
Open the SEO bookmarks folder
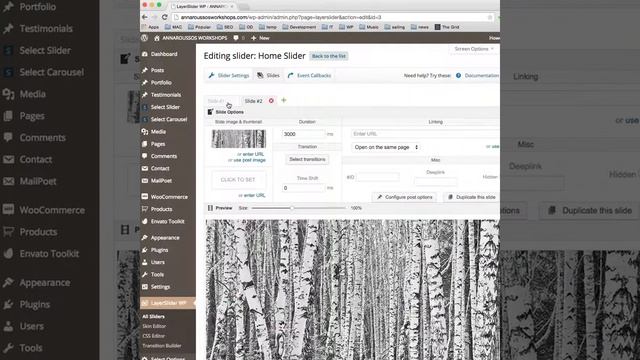coord(225,27)
